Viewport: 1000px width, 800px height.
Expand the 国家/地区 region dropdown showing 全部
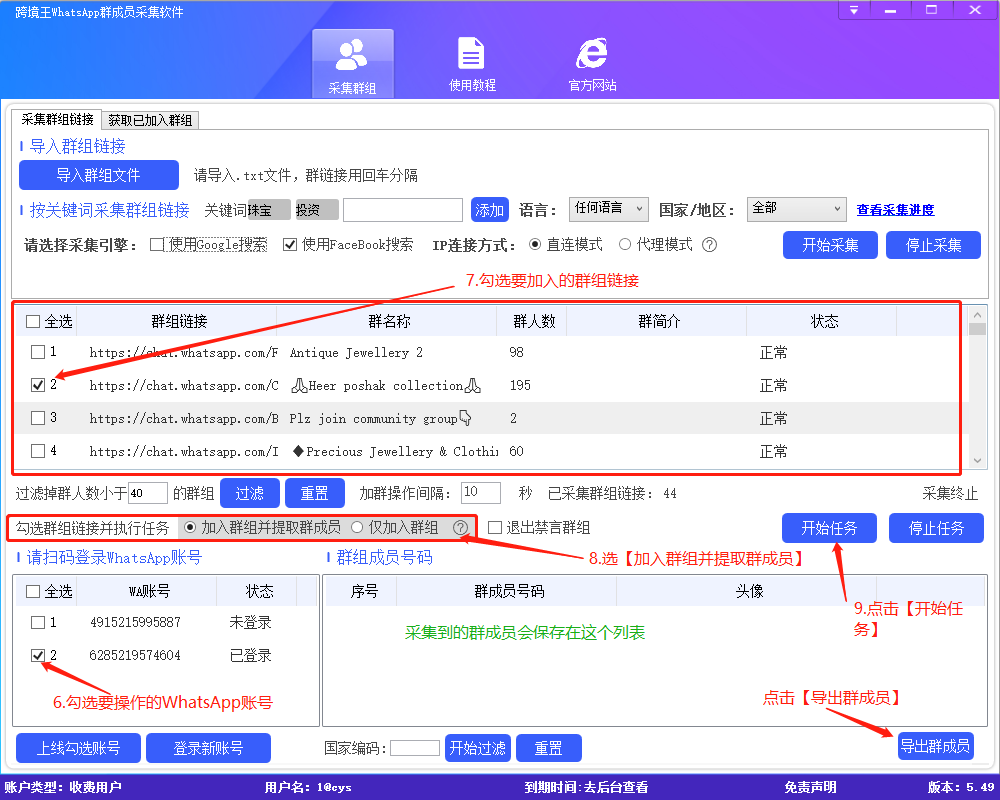[x=796, y=209]
